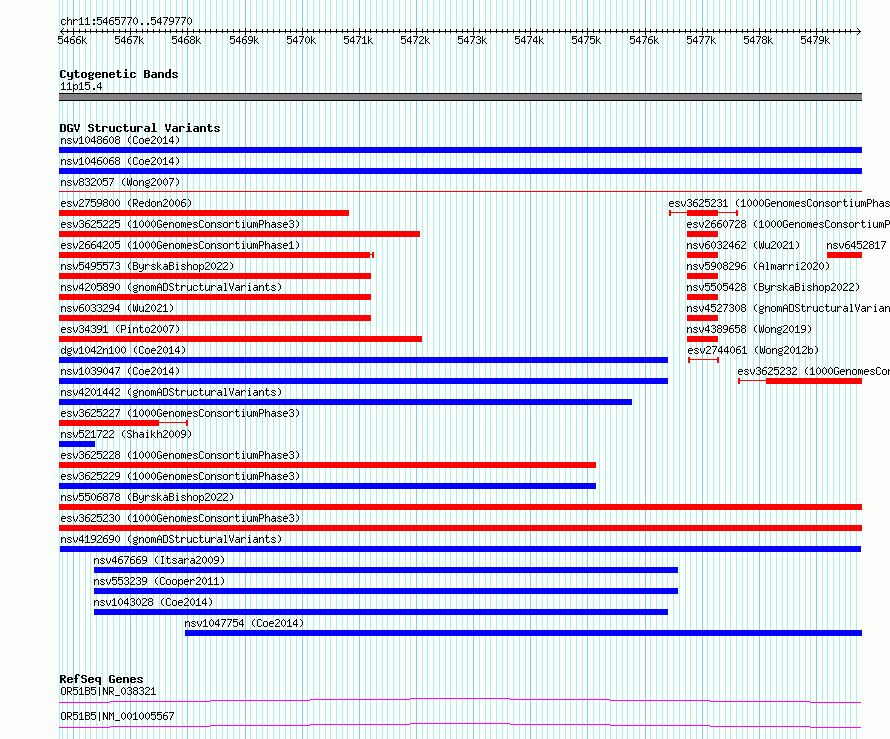The image size is (890, 739).
Task: Click nsv467669 (Itsara2009) variant label
Action: tap(159, 560)
